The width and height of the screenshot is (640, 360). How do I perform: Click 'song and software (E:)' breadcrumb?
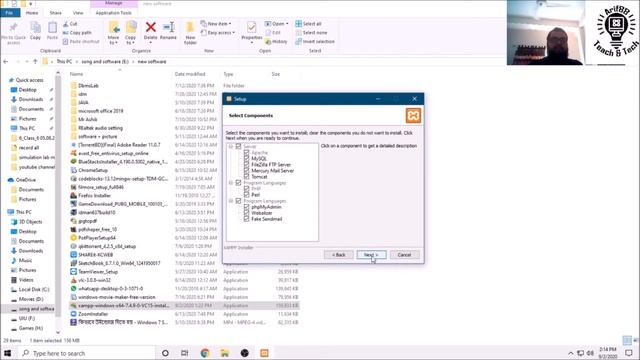tap(105, 62)
